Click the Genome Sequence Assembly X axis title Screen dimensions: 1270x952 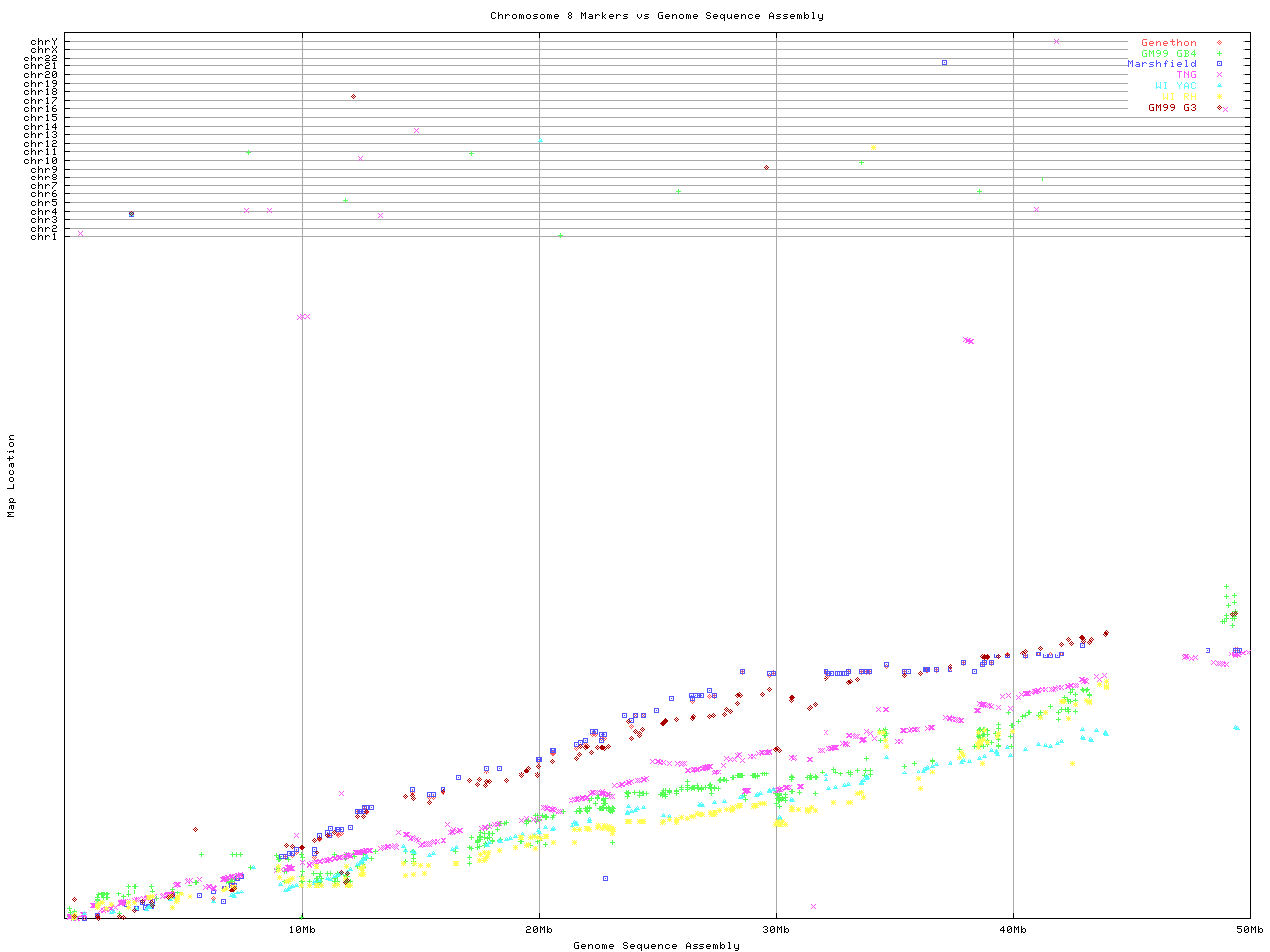[656, 946]
